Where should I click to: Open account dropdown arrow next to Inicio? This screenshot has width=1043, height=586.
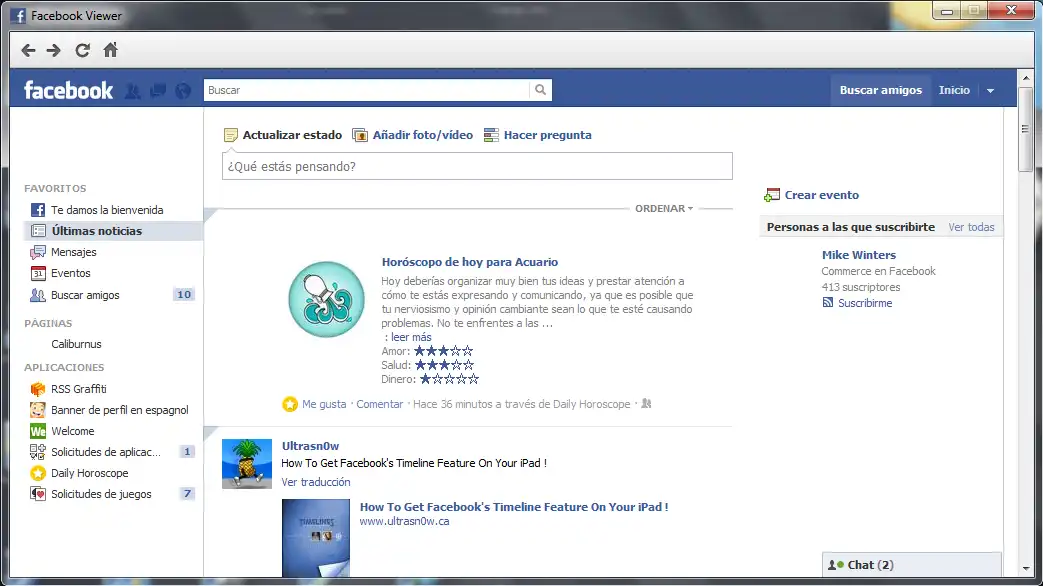pos(990,90)
